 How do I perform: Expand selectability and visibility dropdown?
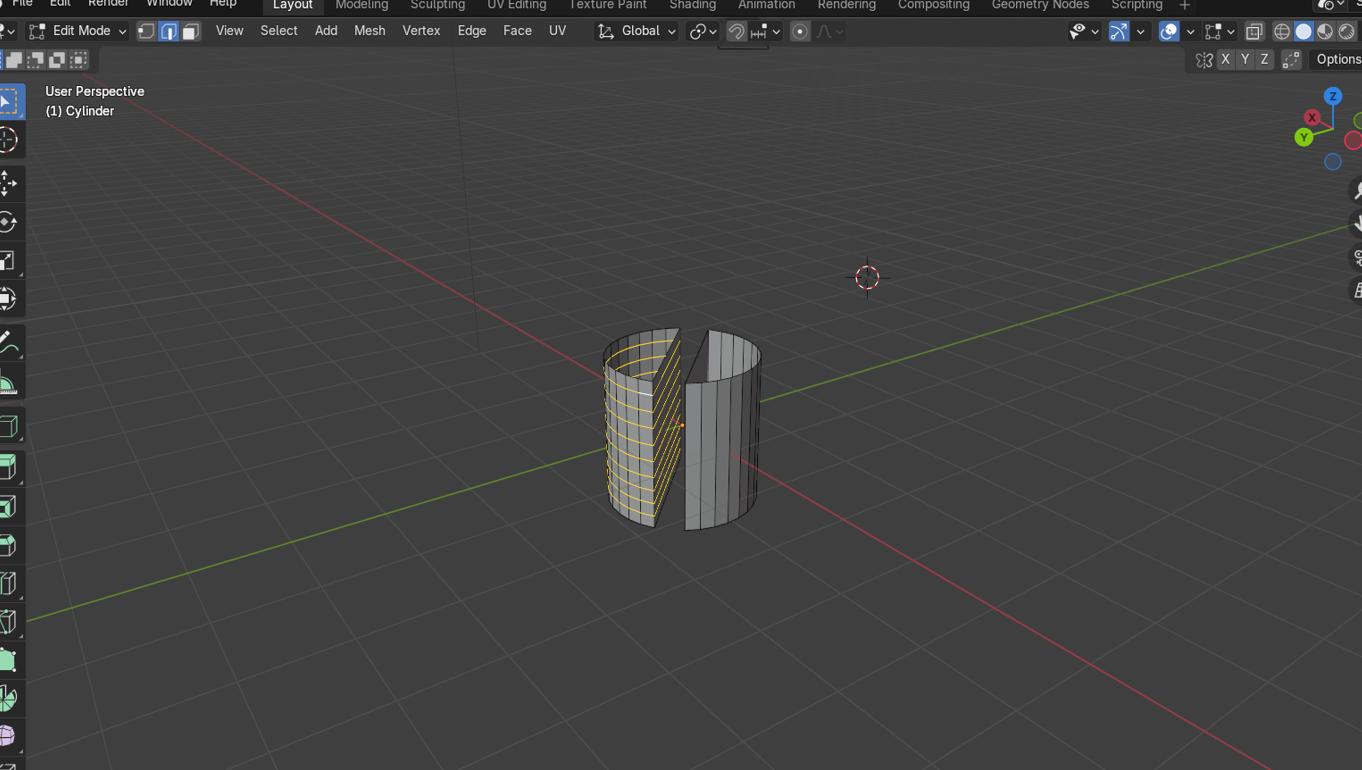pyautogui.click(x=1084, y=31)
